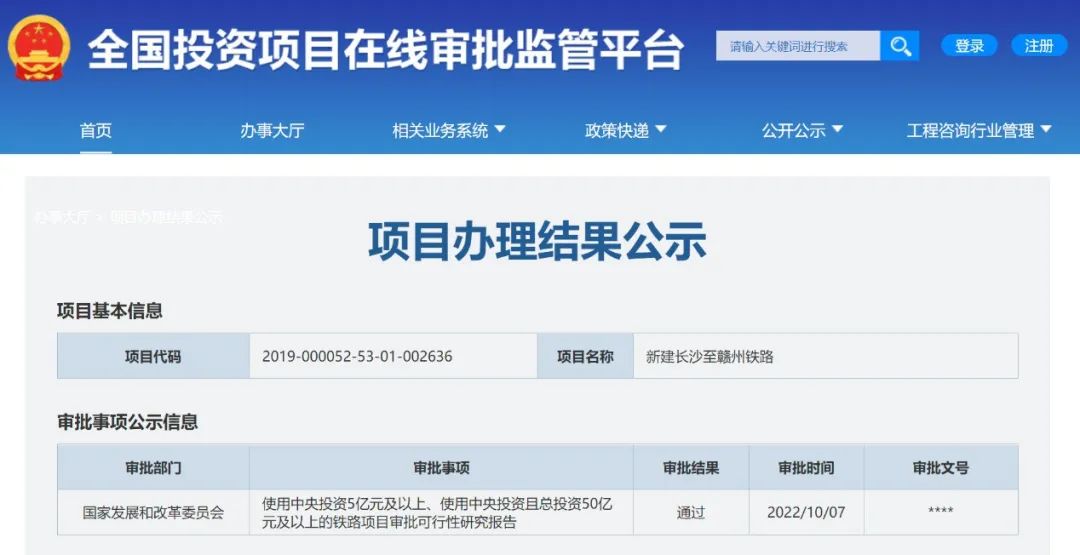This screenshot has height=555, width=1080.
Task: Select project code 2019-000052-53-01-002636 cell
Action: tap(393, 356)
